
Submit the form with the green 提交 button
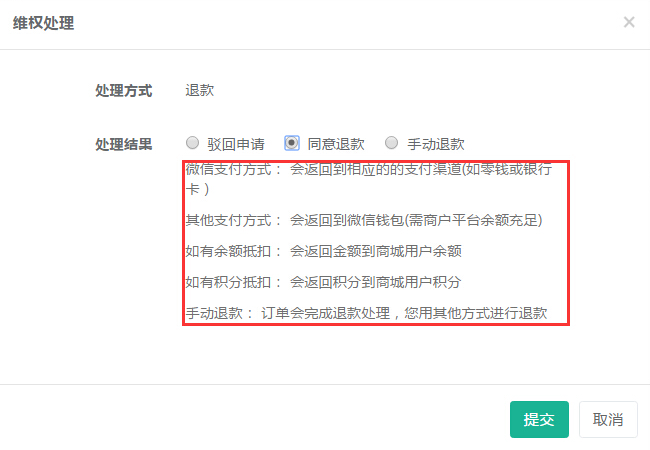[x=539, y=419]
